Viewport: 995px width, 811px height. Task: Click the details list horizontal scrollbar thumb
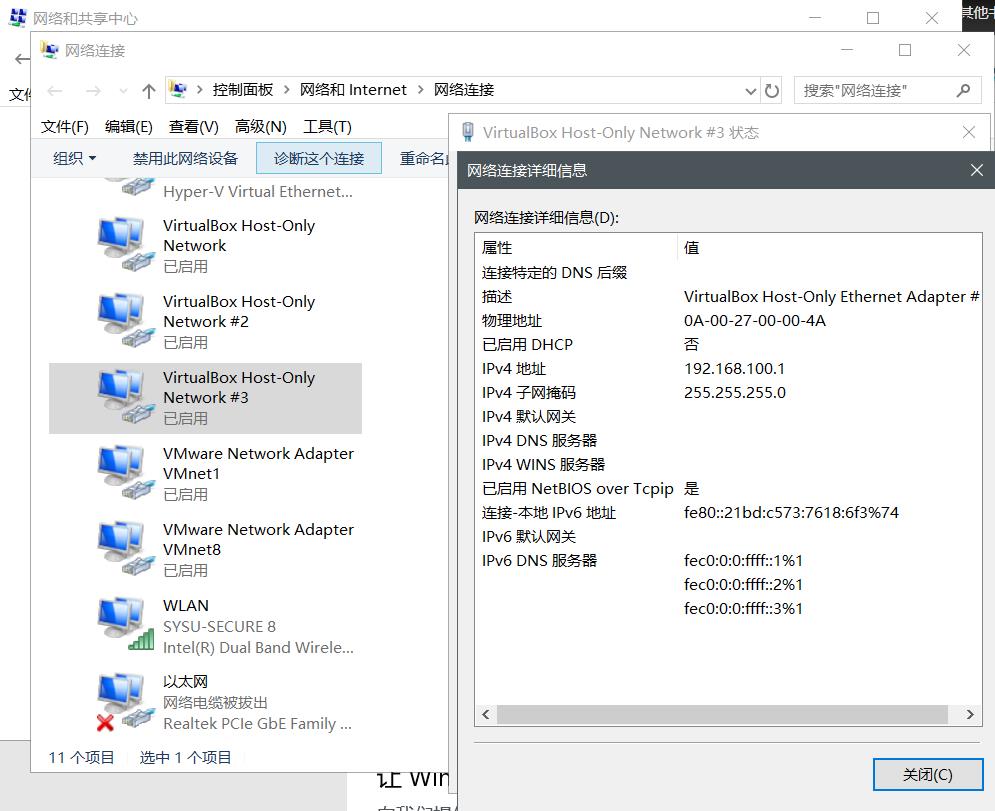pos(722,715)
